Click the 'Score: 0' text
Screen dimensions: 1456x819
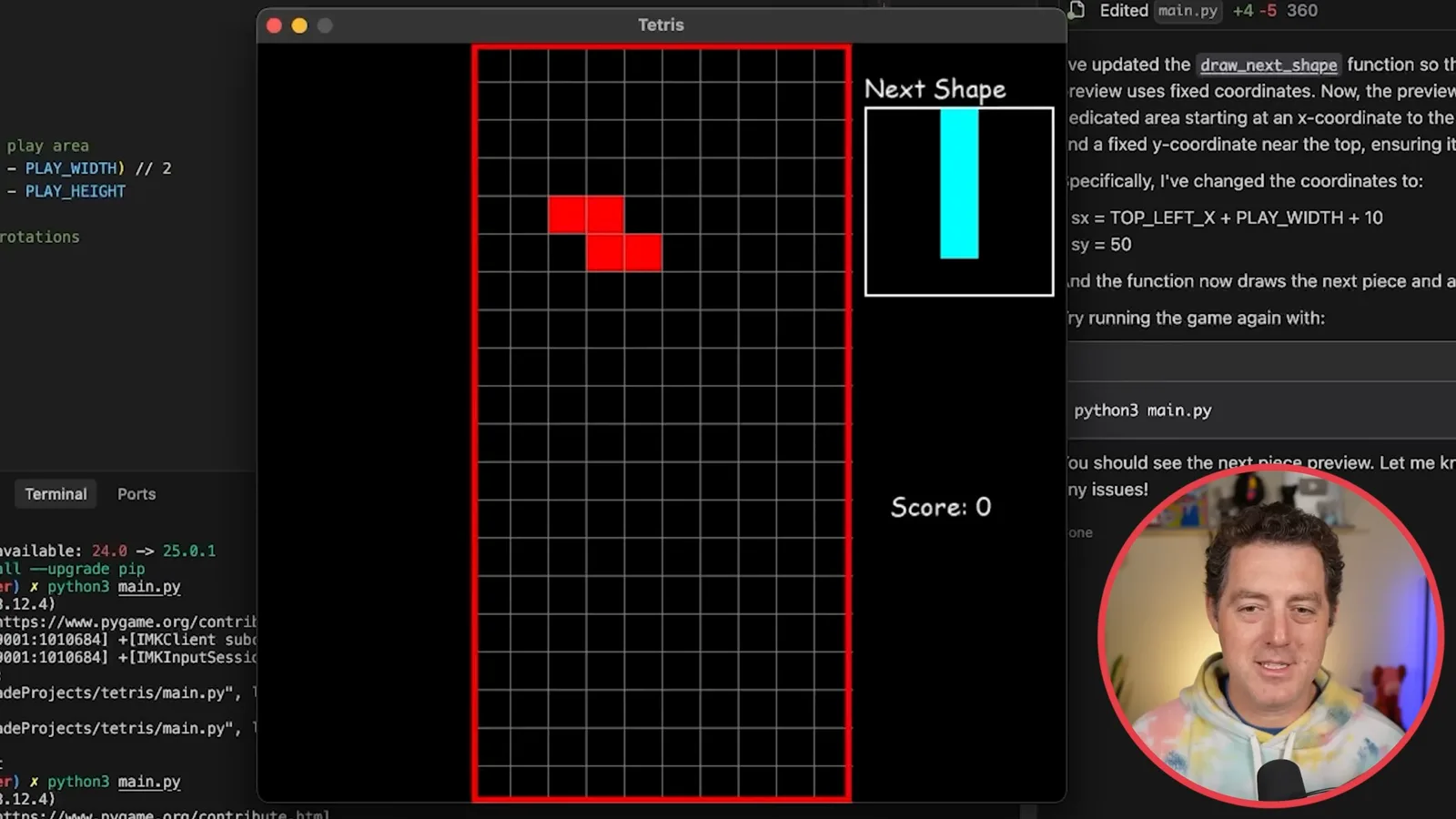point(941,507)
